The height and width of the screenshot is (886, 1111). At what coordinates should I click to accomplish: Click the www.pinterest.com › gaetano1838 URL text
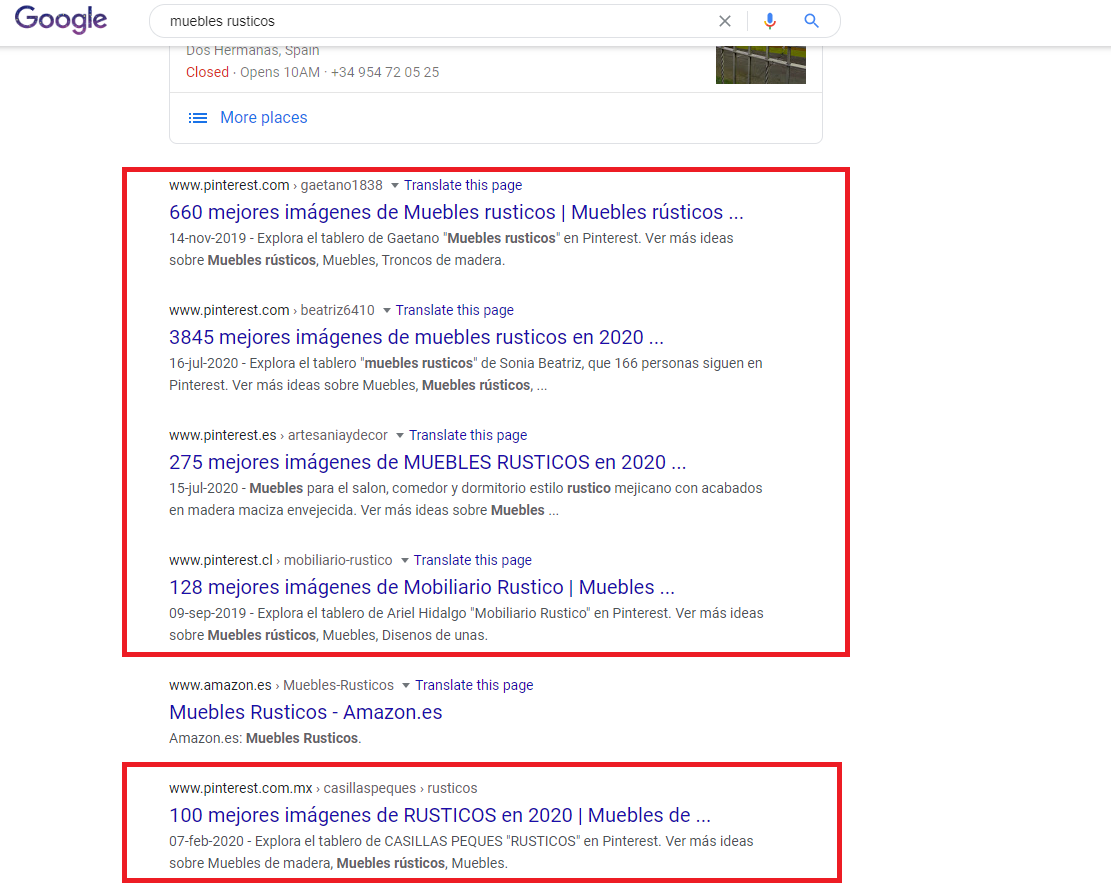tap(276, 185)
